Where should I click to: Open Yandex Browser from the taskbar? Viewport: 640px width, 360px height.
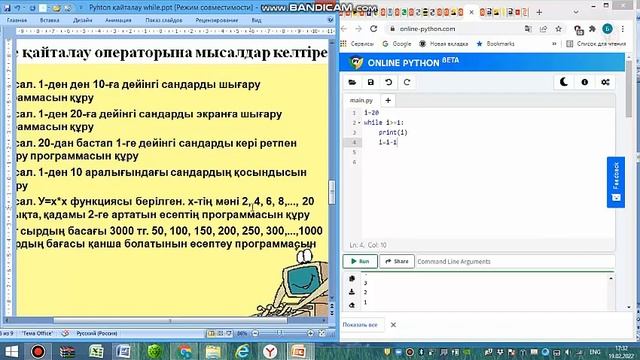[270, 351]
